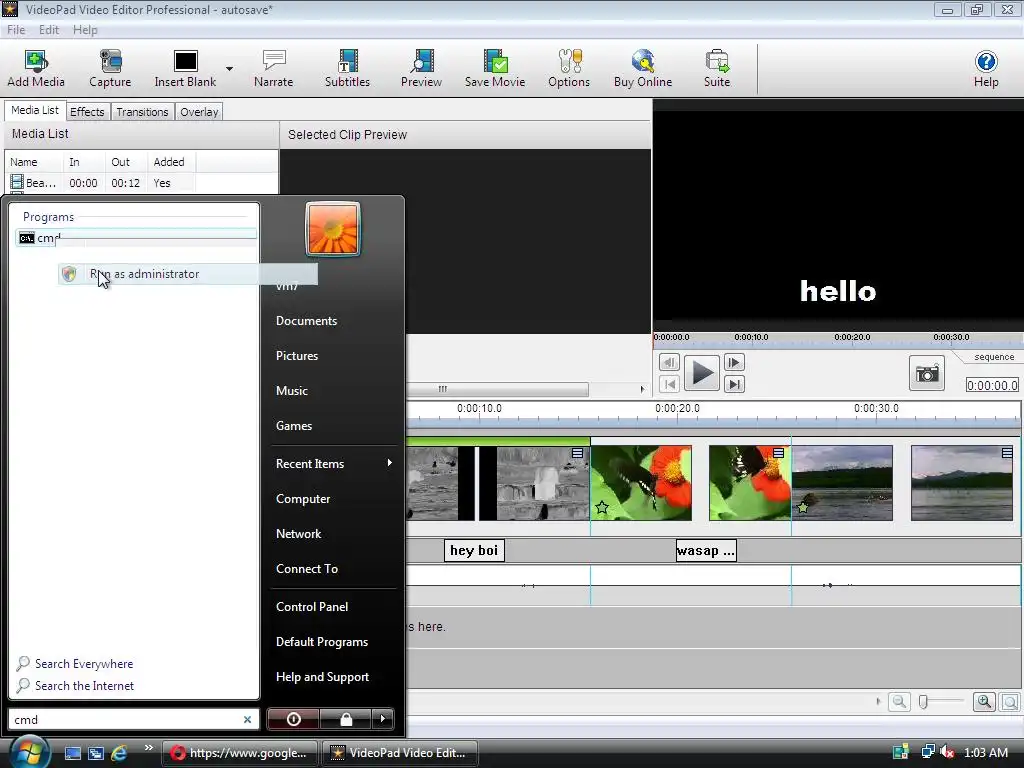Open the Options dialog
The image size is (1024, 768).
(569, 68)
